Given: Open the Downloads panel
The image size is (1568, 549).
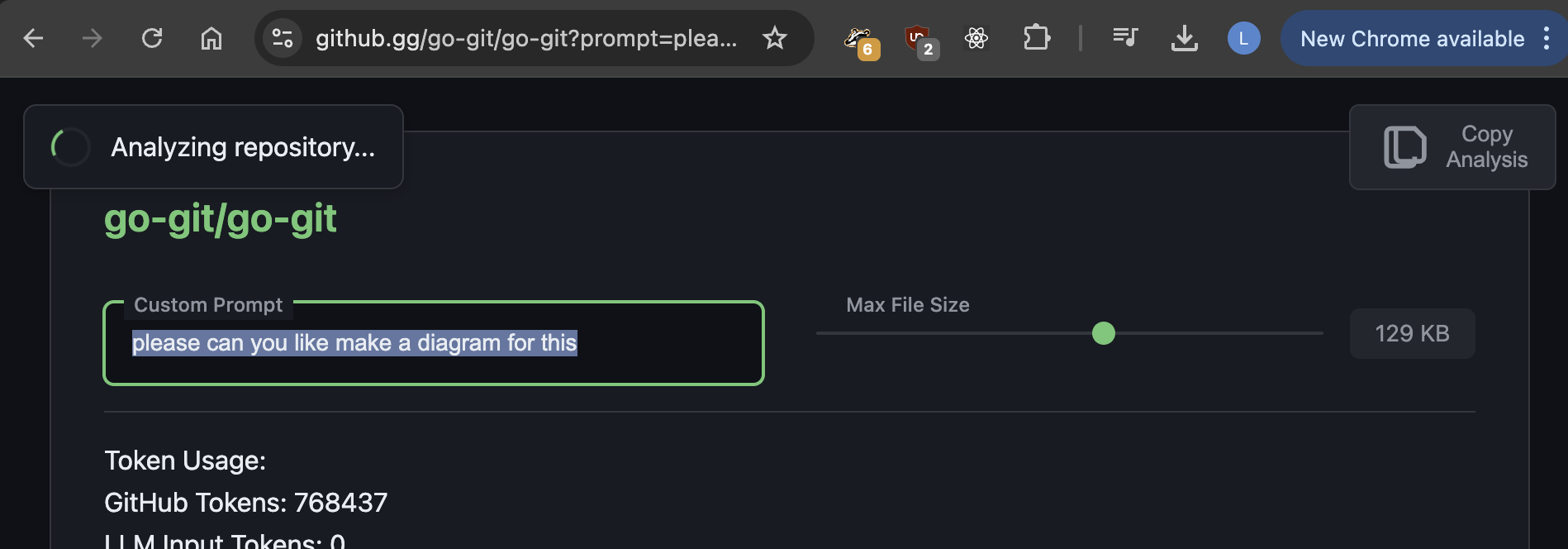Looking at the screenshot, I should coord(1185,38).
